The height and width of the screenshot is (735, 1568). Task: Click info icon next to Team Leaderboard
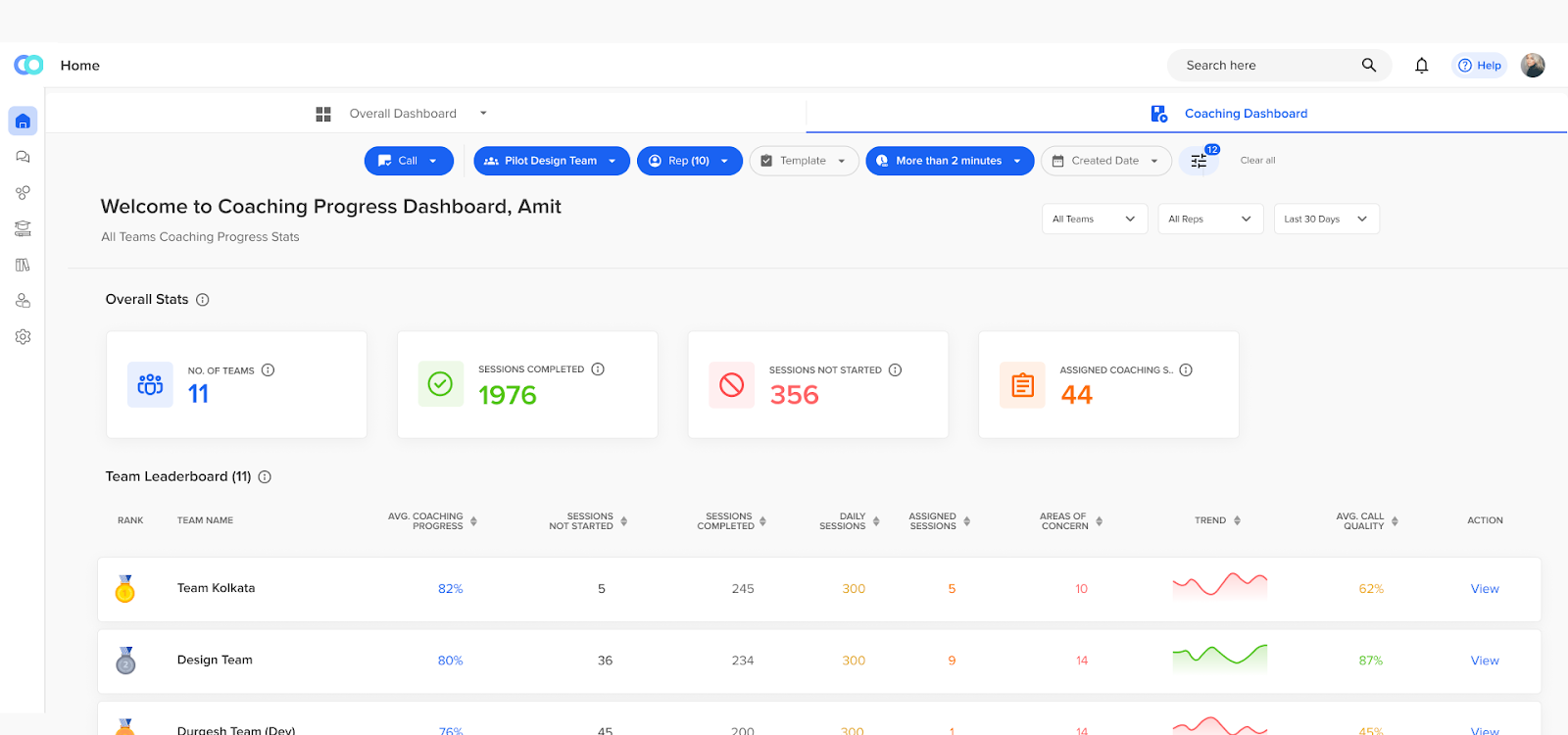265,477
